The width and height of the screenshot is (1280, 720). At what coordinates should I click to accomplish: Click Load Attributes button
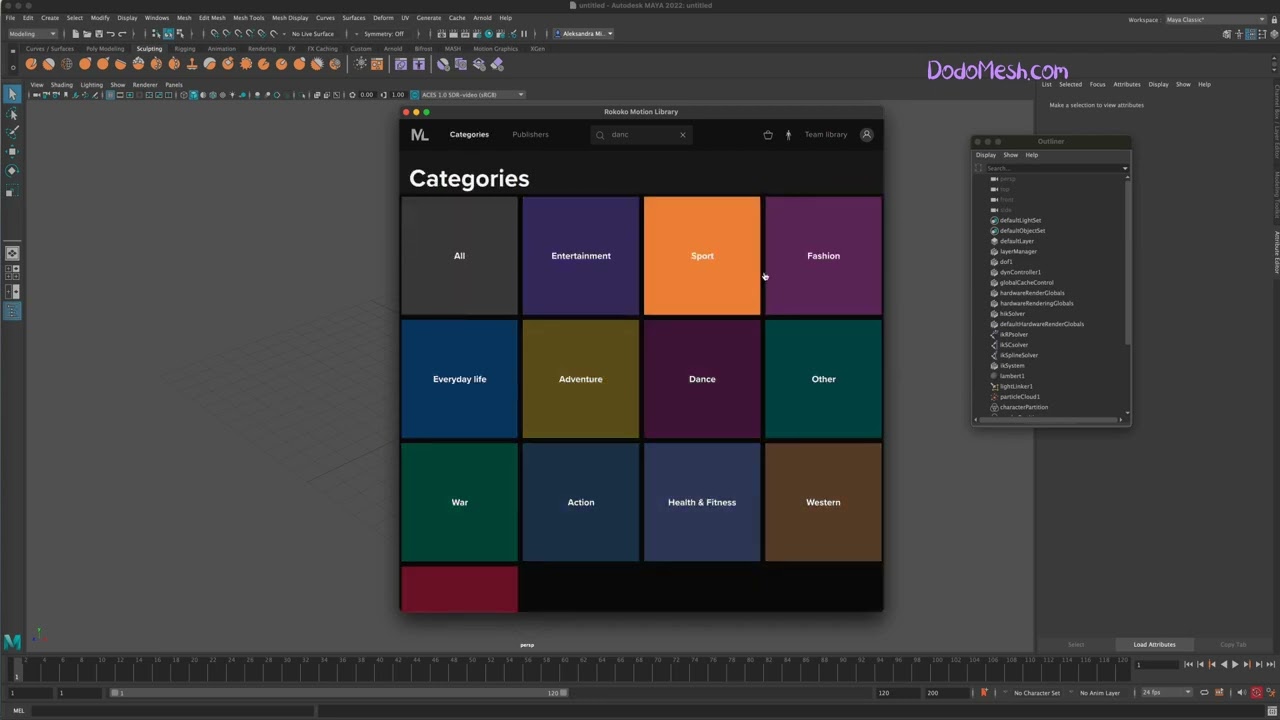(1154, 645)
